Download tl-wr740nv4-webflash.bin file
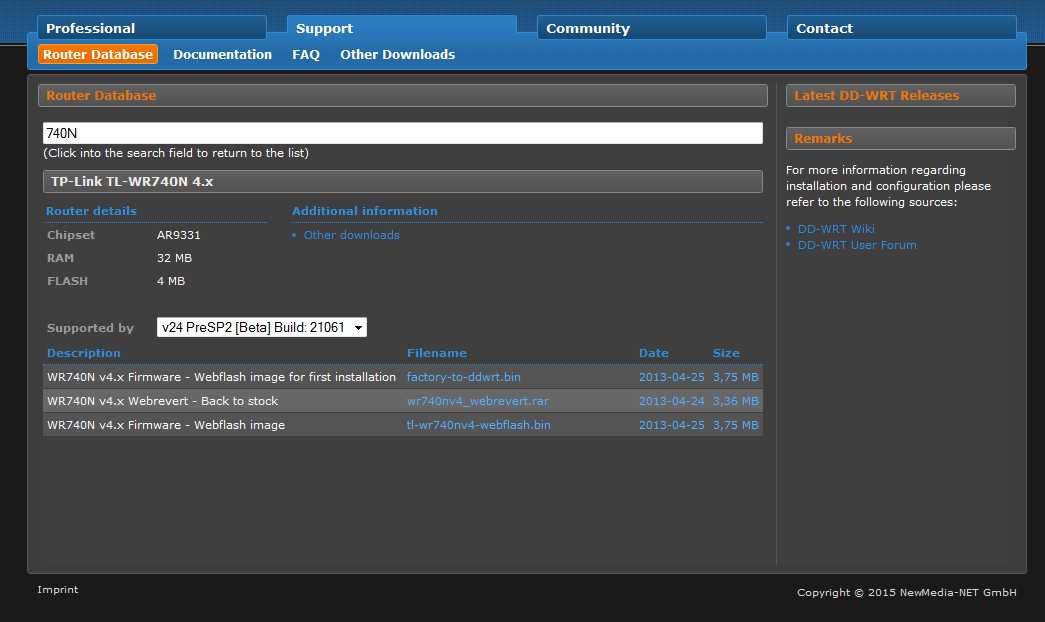The height and width of the screenshot is (622, 1045). coord(479,425)
